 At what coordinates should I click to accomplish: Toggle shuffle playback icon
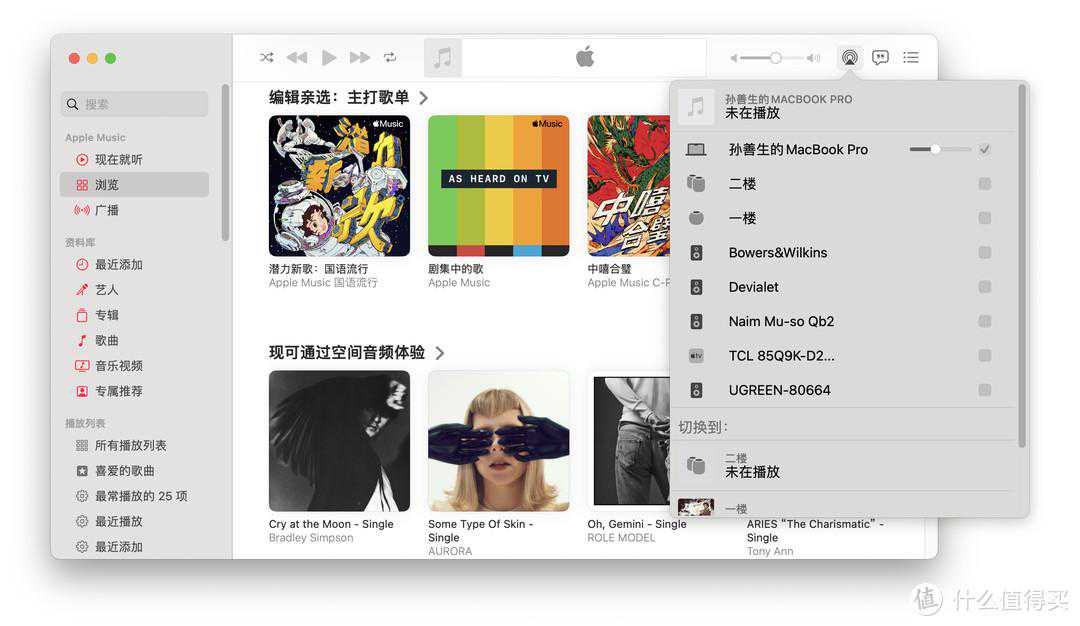[x=267, y=58]
